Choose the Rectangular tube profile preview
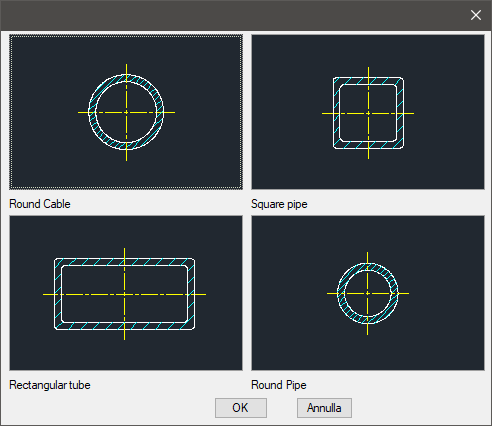 point(126,293)
